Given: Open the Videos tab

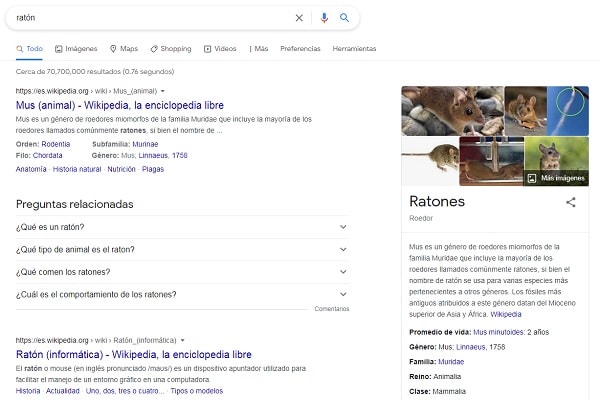Looking at the screenshot, I should 220,49.
